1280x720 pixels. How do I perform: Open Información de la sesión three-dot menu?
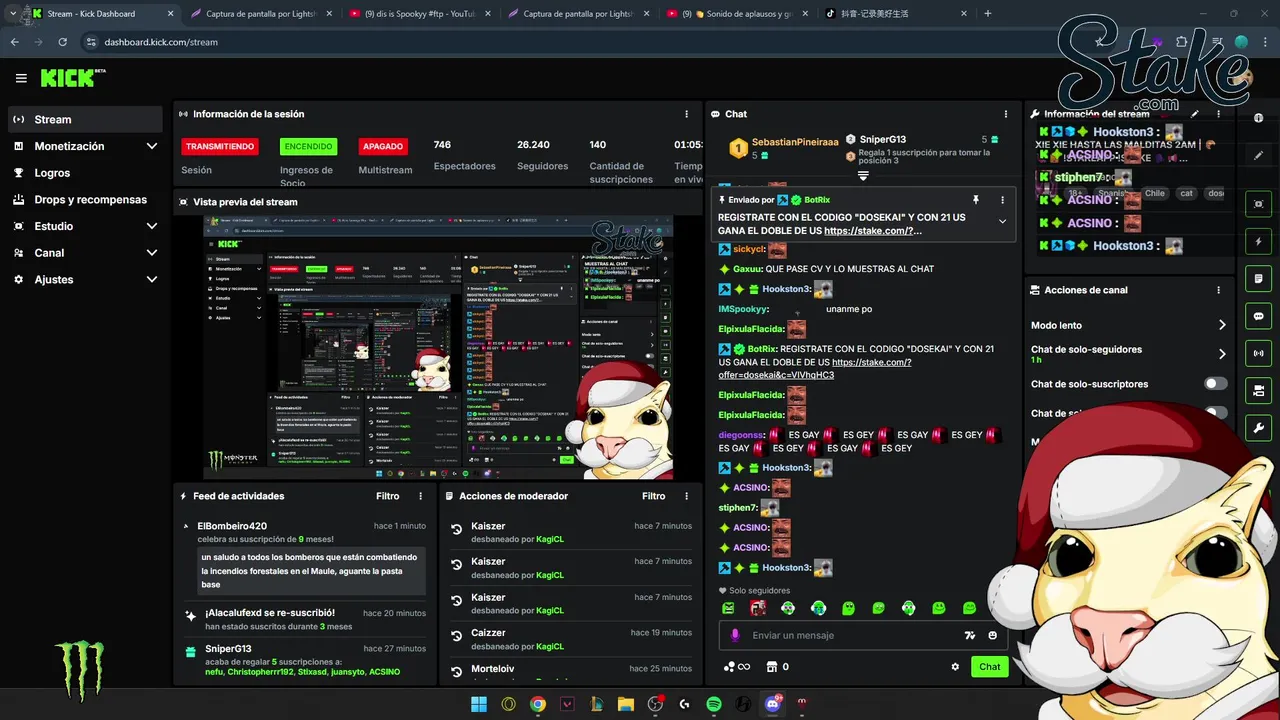pos(686,114)
